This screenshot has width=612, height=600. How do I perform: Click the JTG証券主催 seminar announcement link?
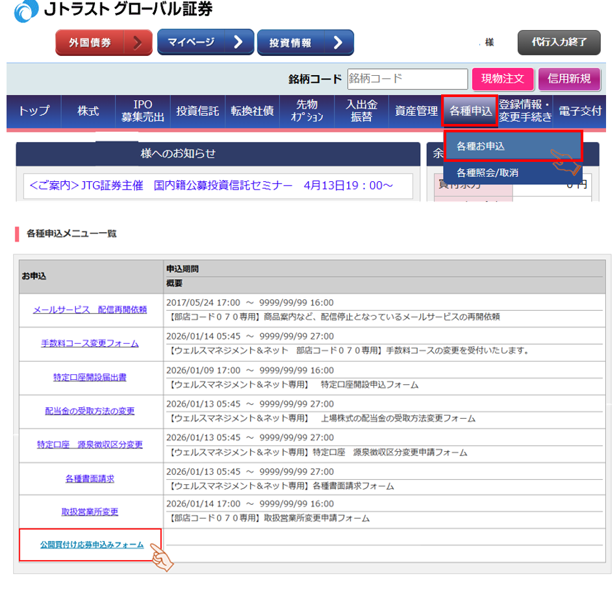pyautogui.click(x=211, y=185)
